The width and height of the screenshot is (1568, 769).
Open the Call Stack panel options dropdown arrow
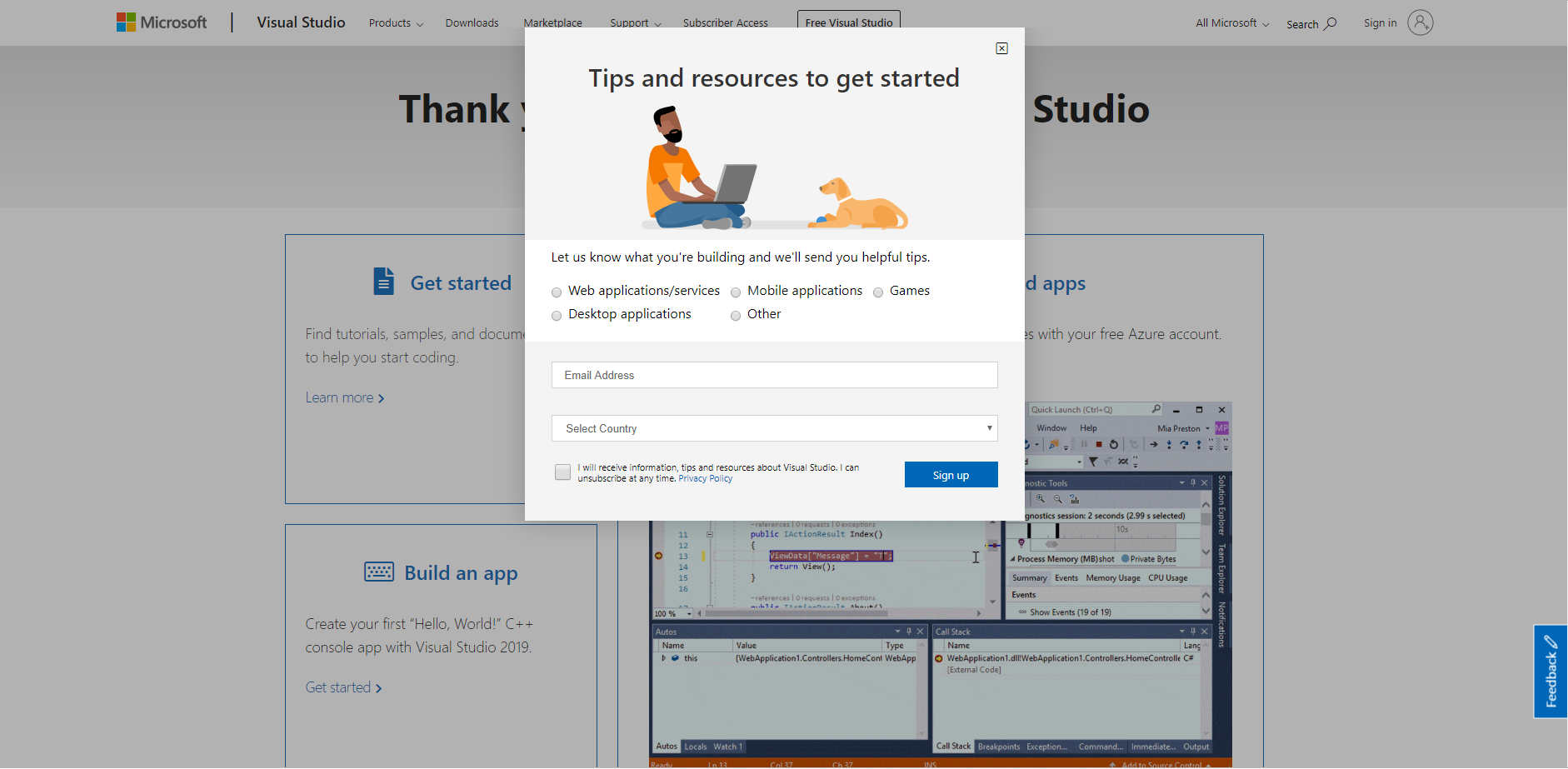coord(1181,632)
